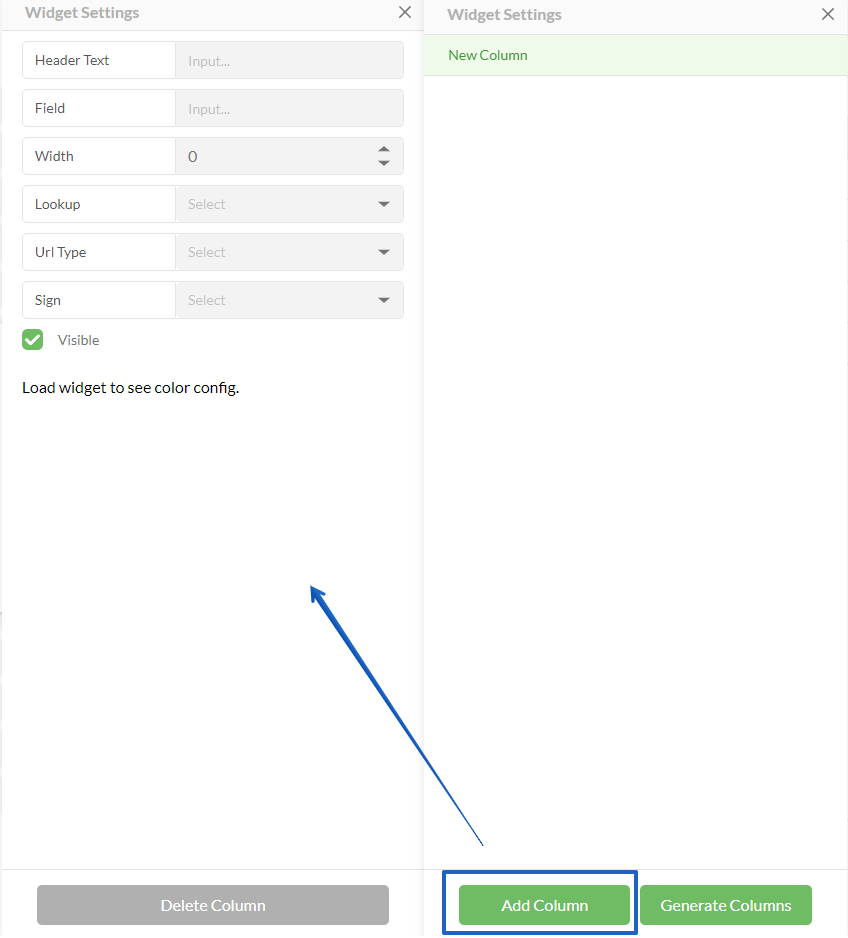
Task: Click the Generate Columns button
Action: [726, 905]
